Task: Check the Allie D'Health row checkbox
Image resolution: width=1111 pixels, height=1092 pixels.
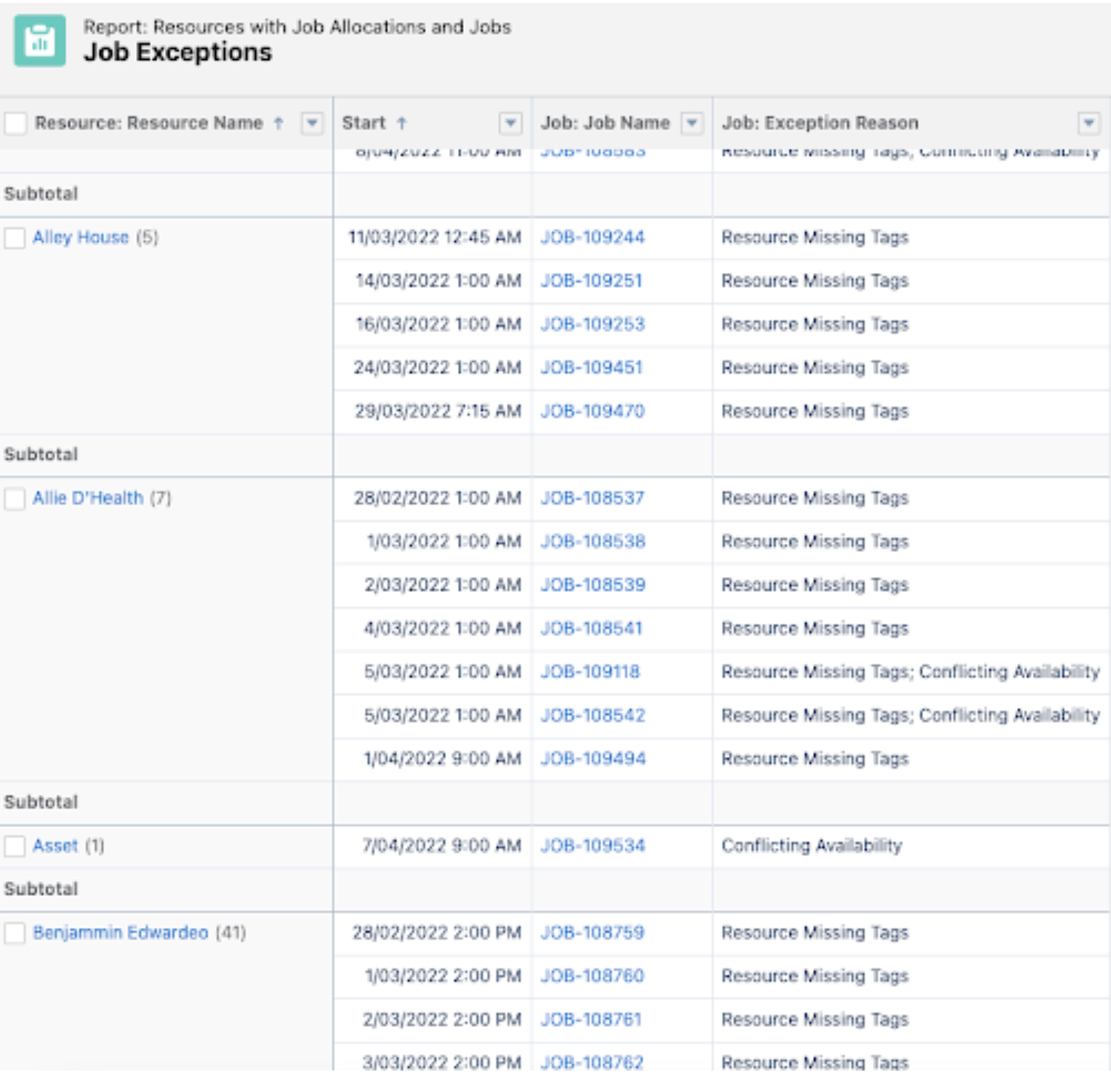Action: 15,499
